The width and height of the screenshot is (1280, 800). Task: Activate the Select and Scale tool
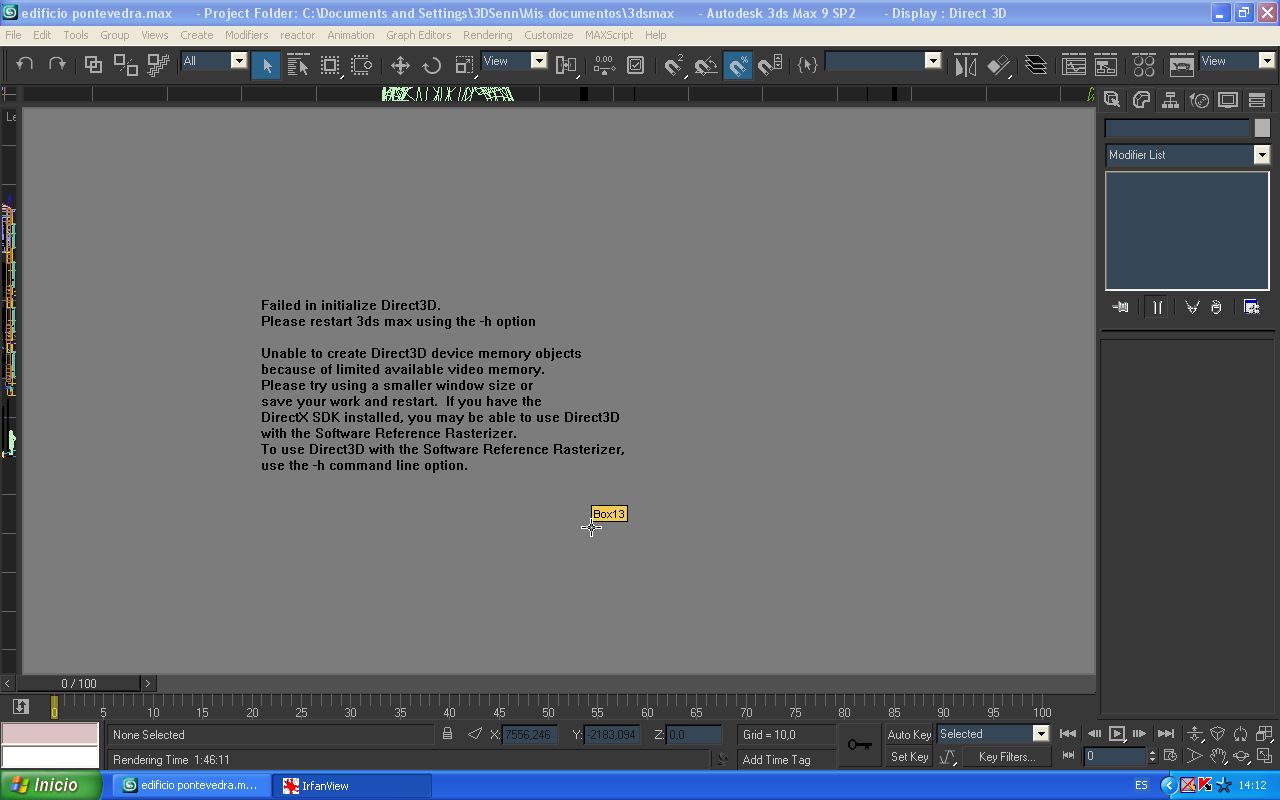(464, 65)
